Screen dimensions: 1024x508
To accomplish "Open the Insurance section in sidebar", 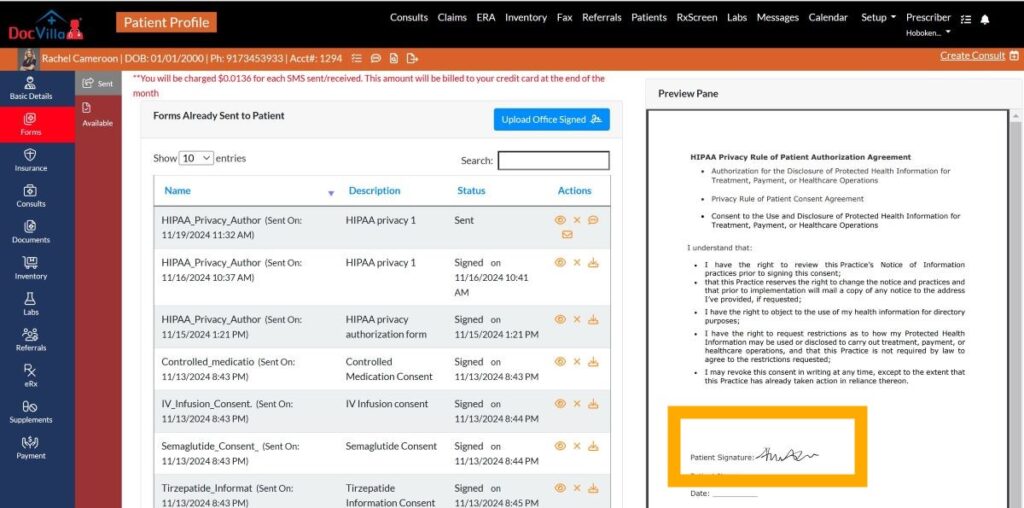I will 31,161.
